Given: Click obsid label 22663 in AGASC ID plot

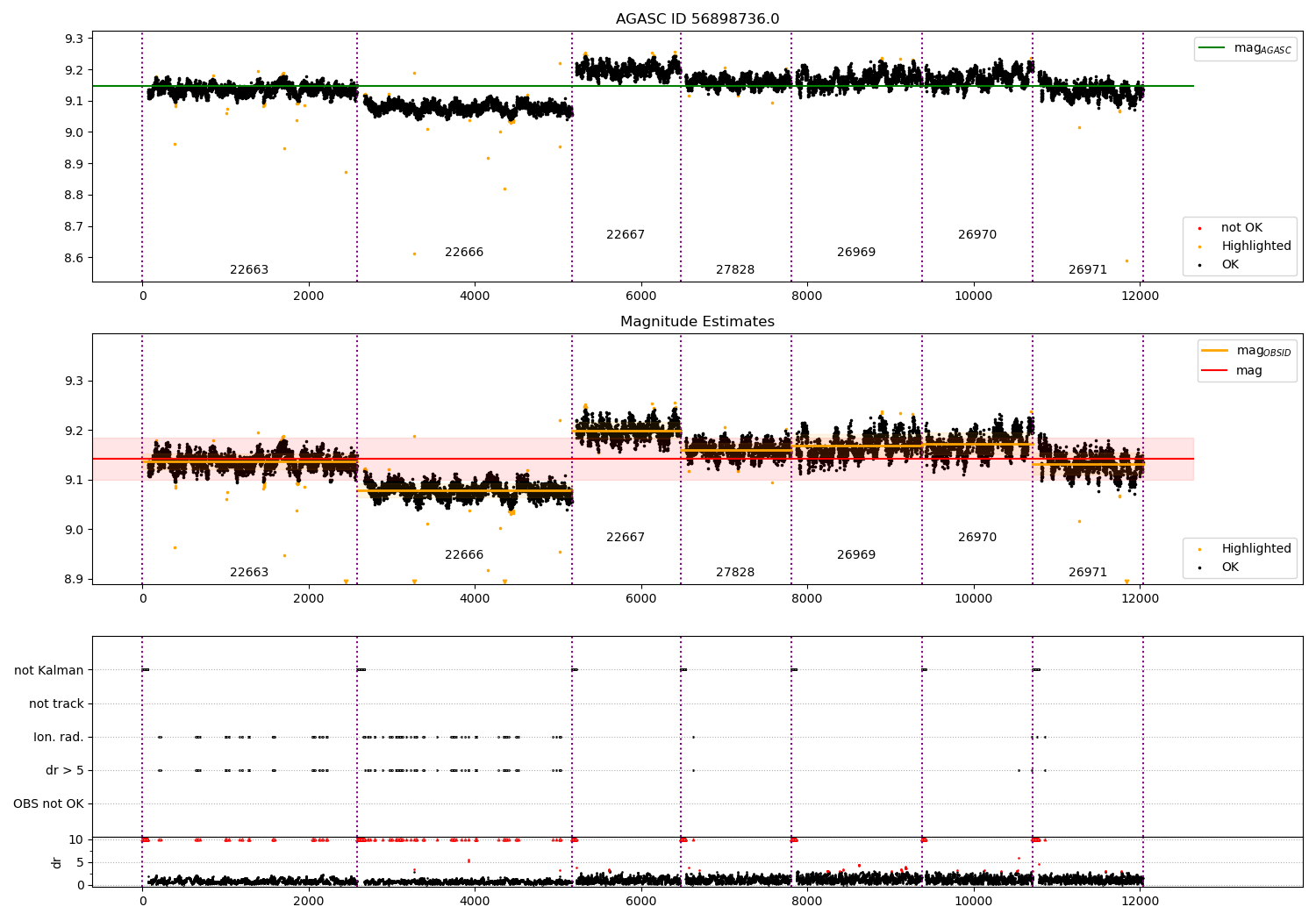Looking at the screenshot, I should [x=249, y=270].
